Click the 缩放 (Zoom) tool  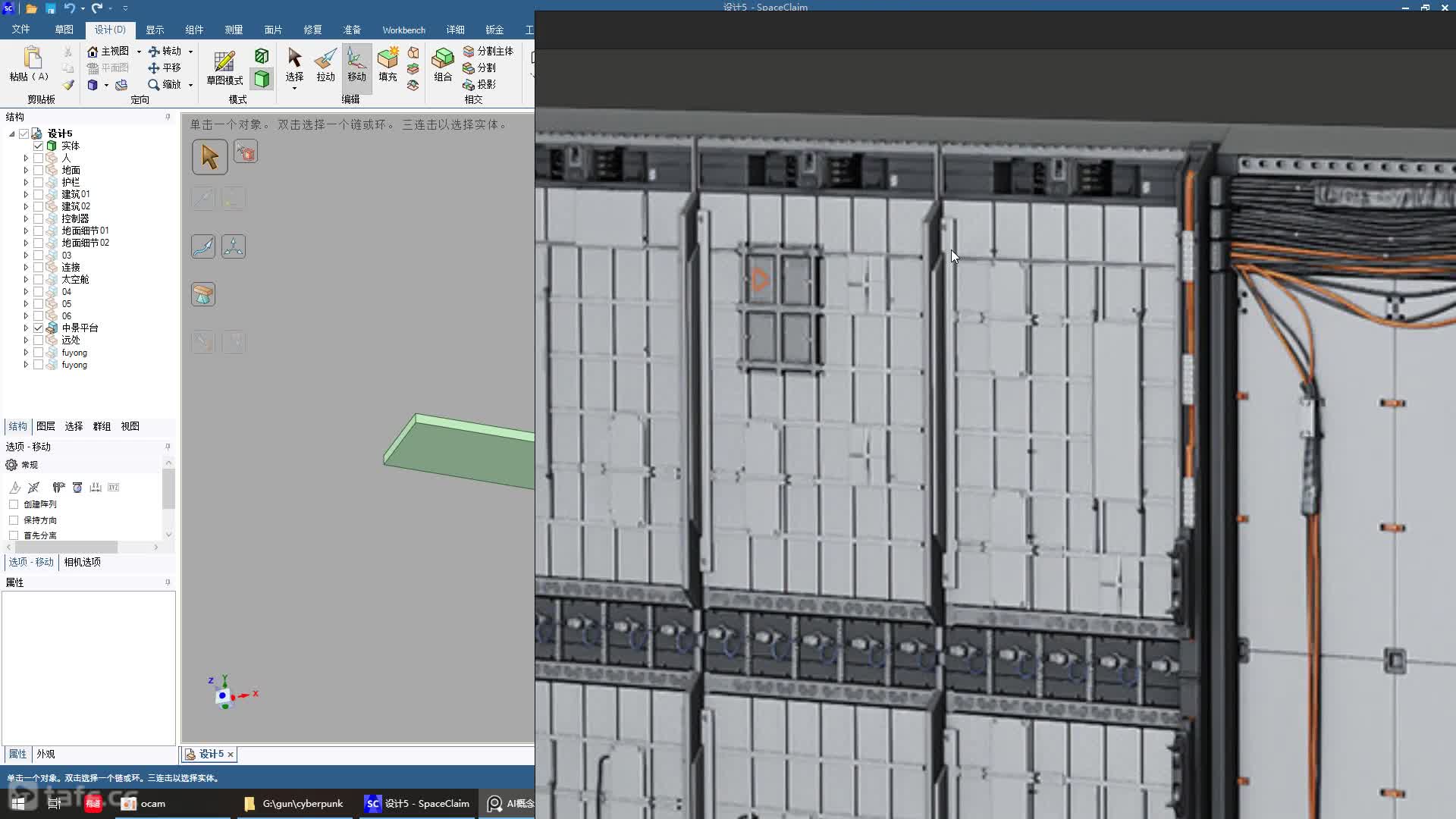coord(165,84)
